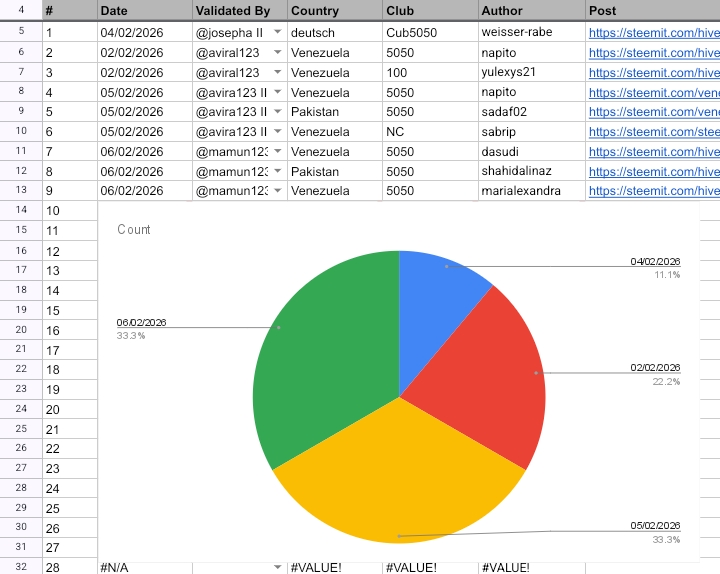Select Pakistan country cell in shahidalinaz row
The image size is (720, 574).
click(335, 171)
